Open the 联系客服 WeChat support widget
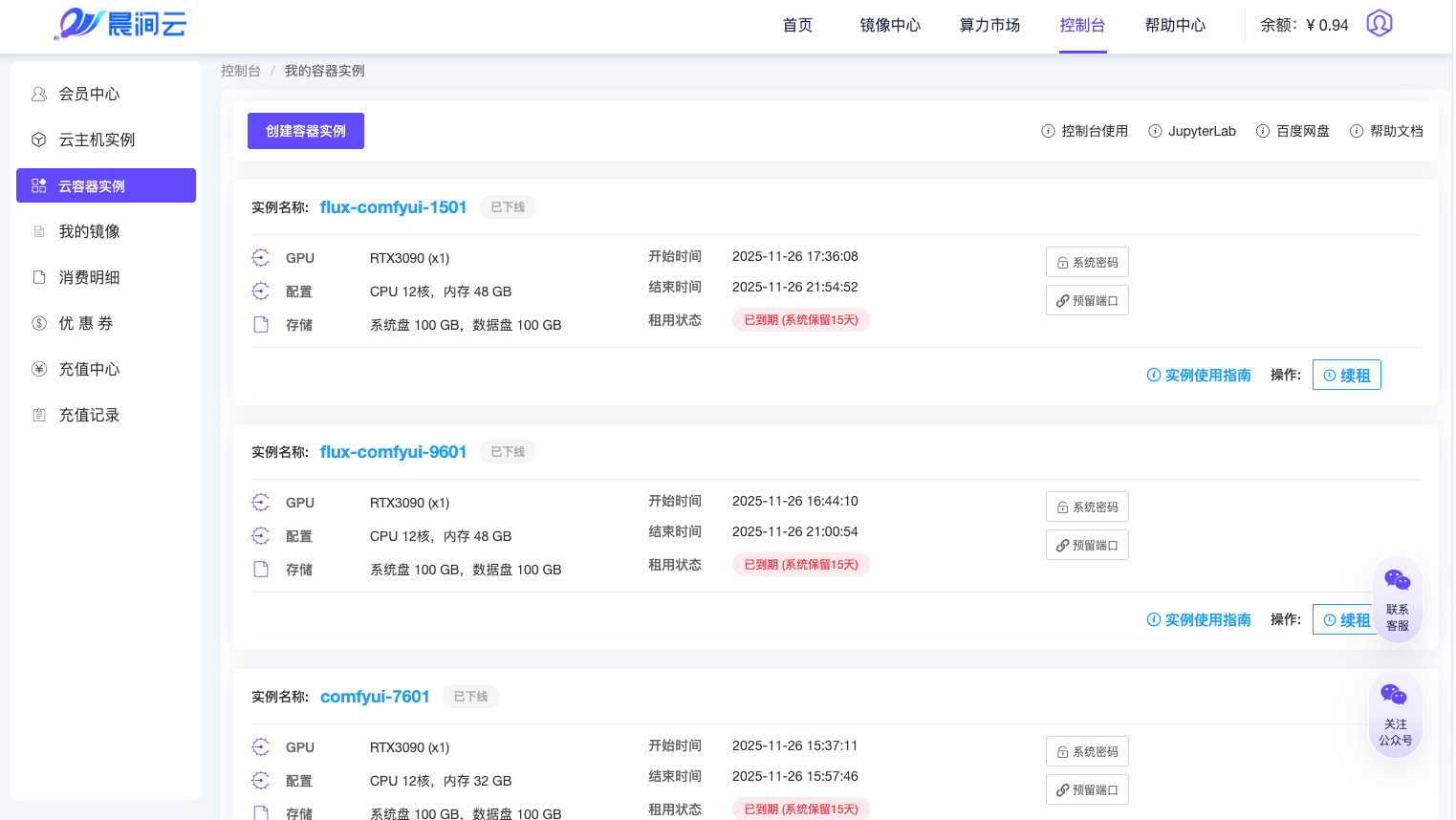The width and height of the screenshot is (1456, 820). click(x=1397, y=598)
